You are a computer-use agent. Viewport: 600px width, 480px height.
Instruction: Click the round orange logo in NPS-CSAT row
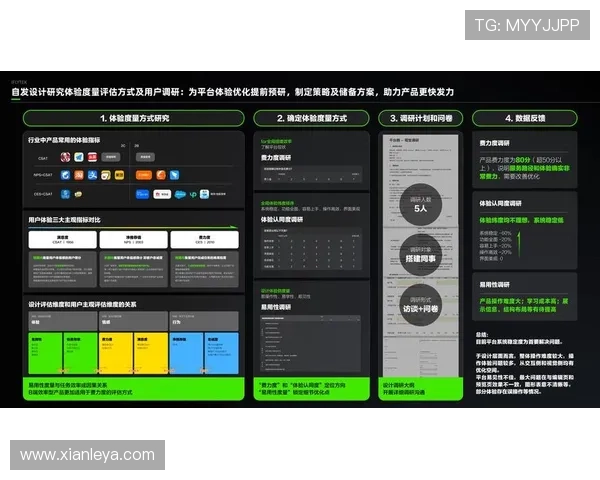[x=161, y=175]
